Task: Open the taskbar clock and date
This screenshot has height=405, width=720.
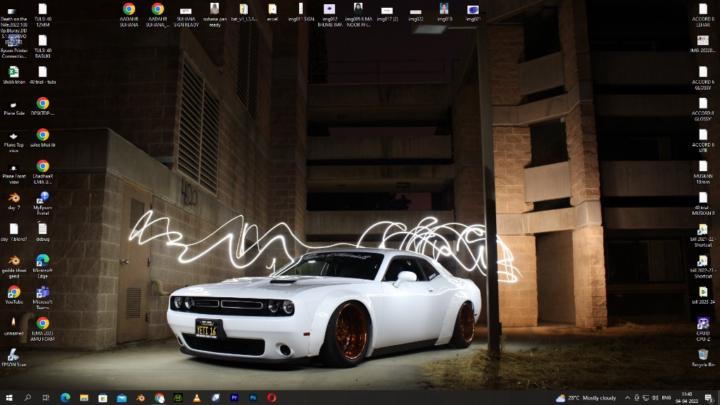Action: coord(687,398)
